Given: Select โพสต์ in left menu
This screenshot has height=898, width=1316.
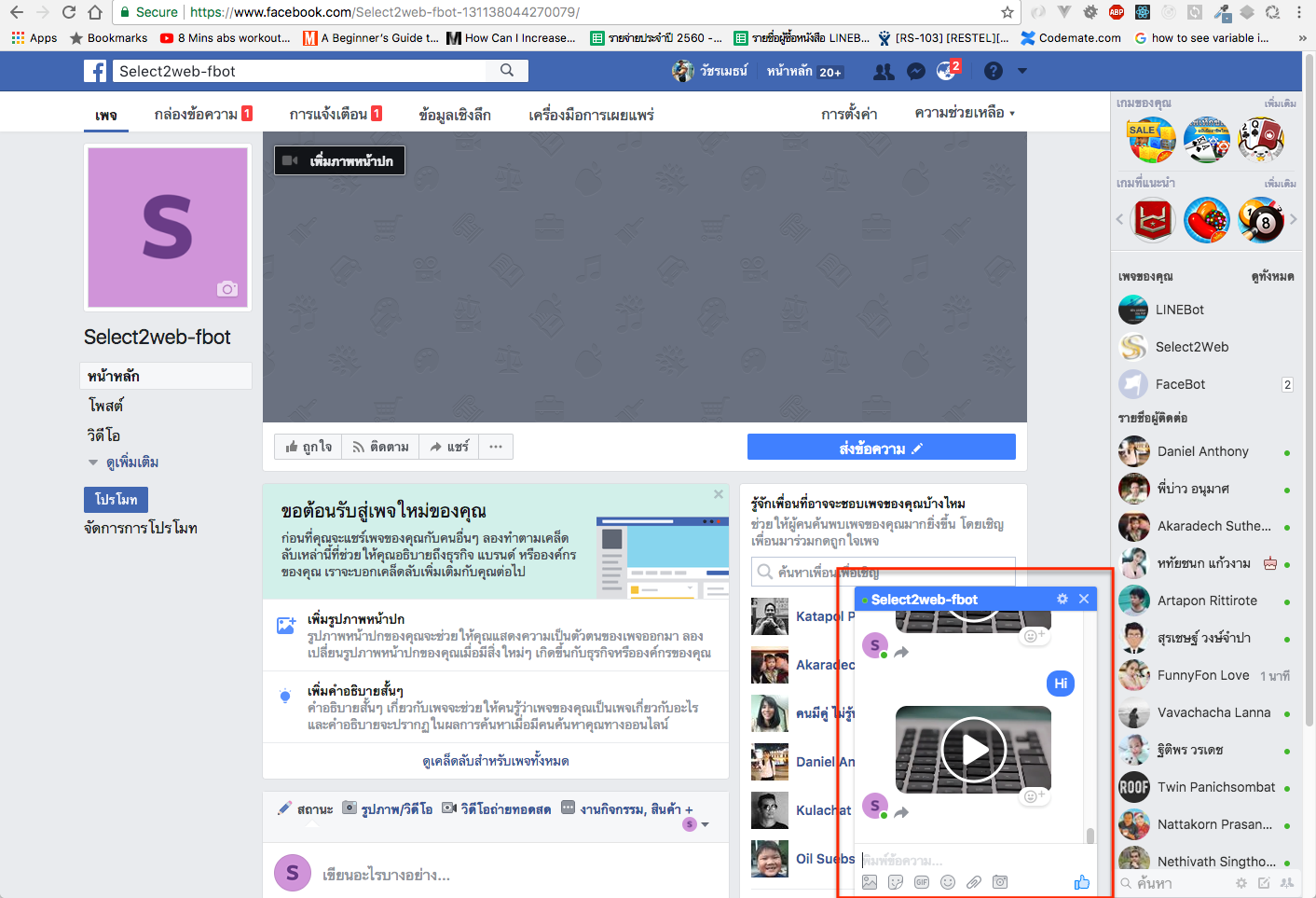Looking at the screenshot, I should [x=106, y=406].
